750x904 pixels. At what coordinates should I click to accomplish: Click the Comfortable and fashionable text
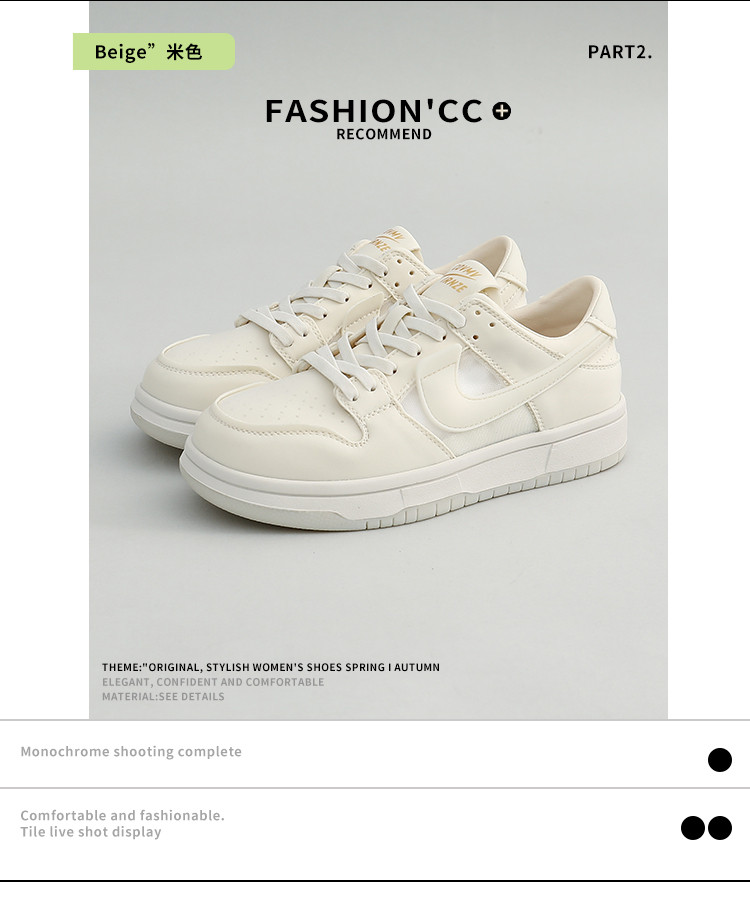pyautogui.click(x=122, y=815)
